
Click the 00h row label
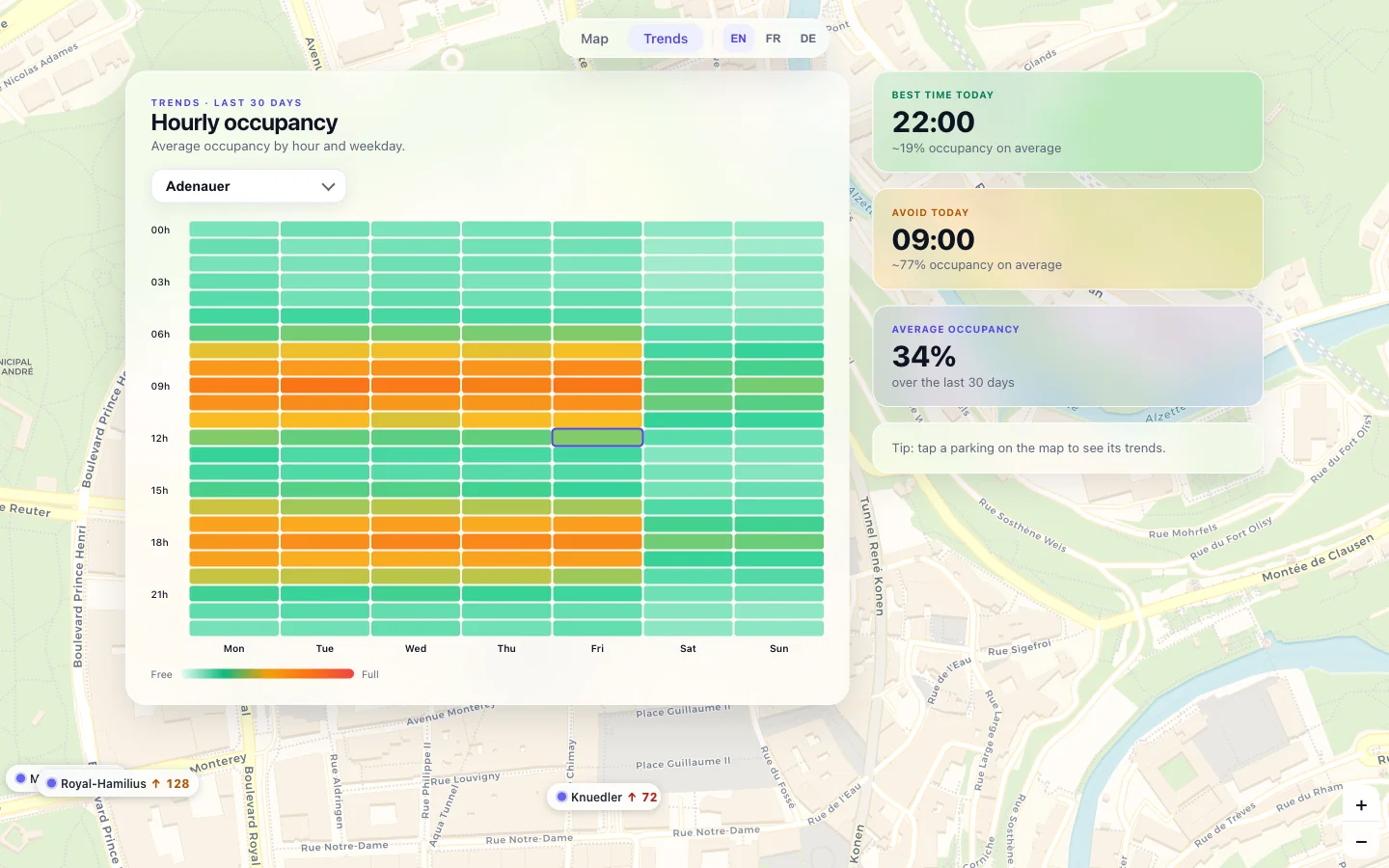point(160,230)
